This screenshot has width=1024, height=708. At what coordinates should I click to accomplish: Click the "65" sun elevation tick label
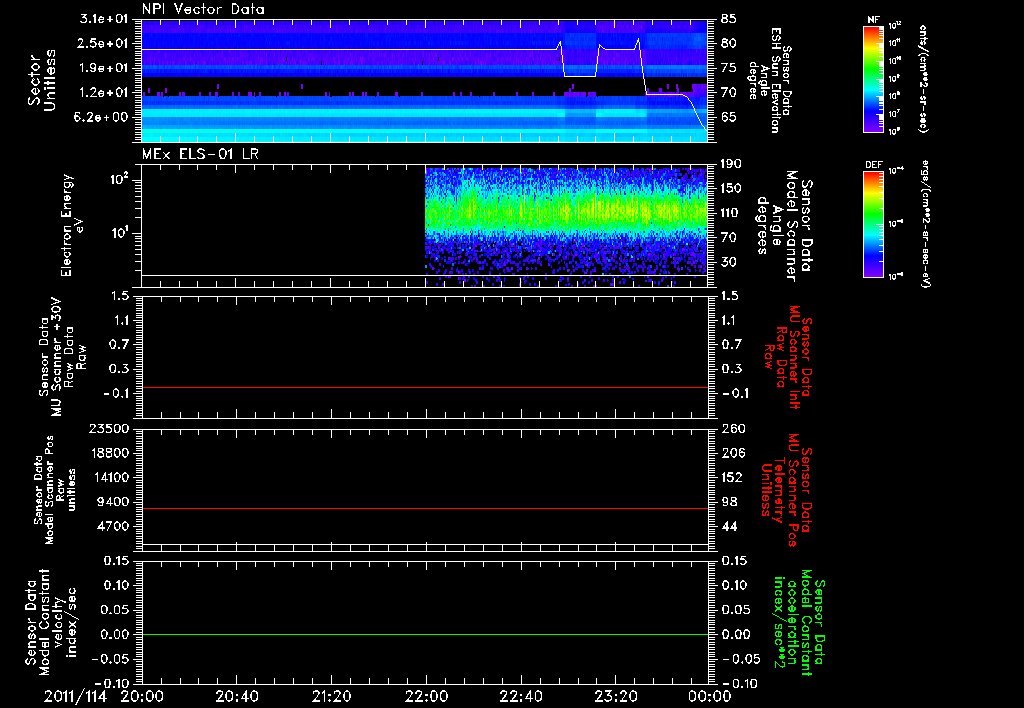coord(729,117)
